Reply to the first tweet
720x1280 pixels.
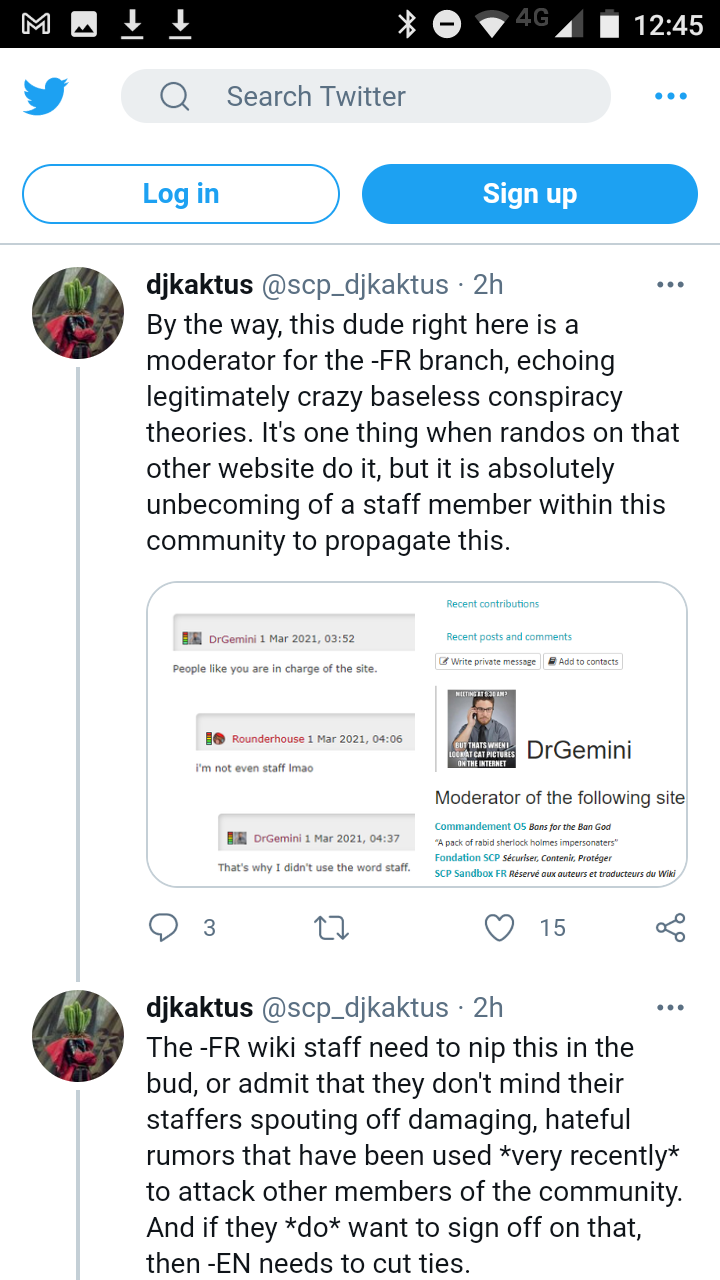[x=164, y=928]
